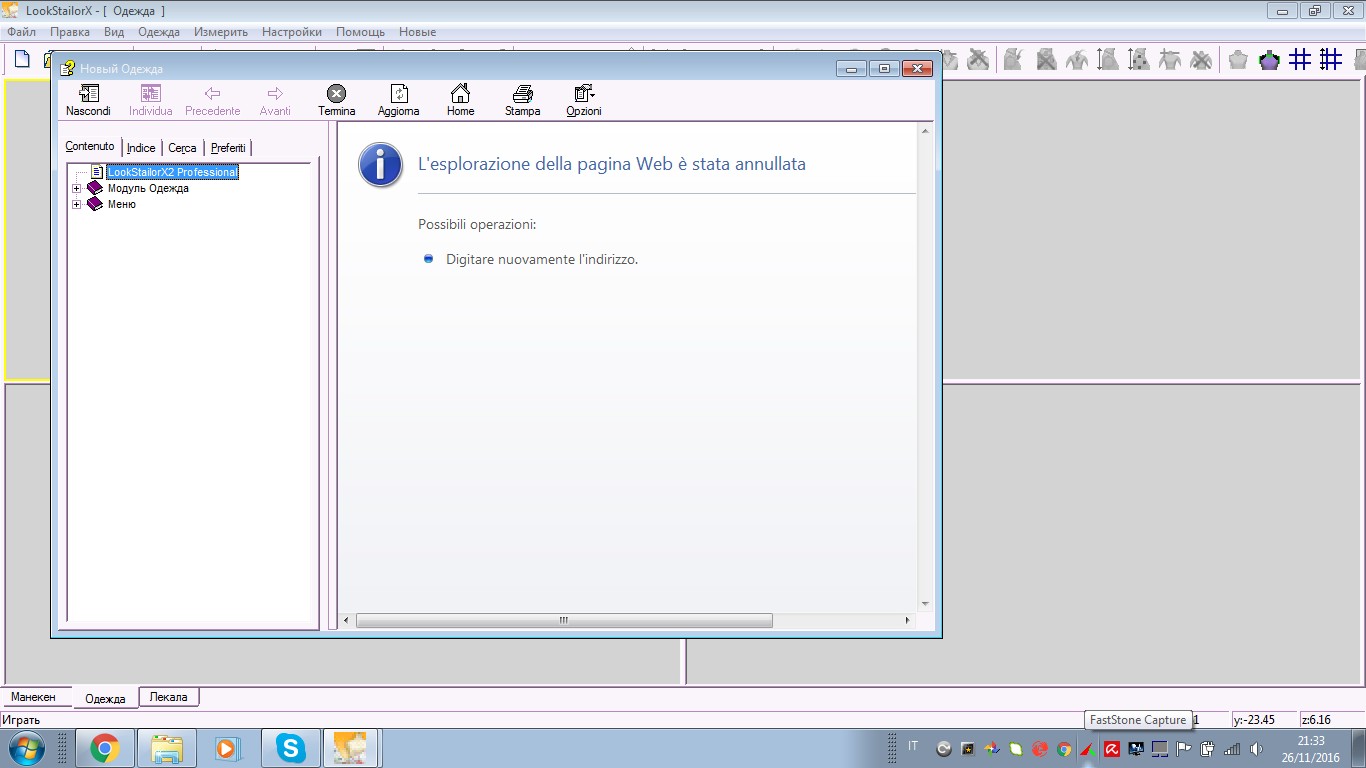This screenshot has height=768, width=1366.
Task: Click the Nascondi button in help toolbar
Action: [x=88, y=100]
